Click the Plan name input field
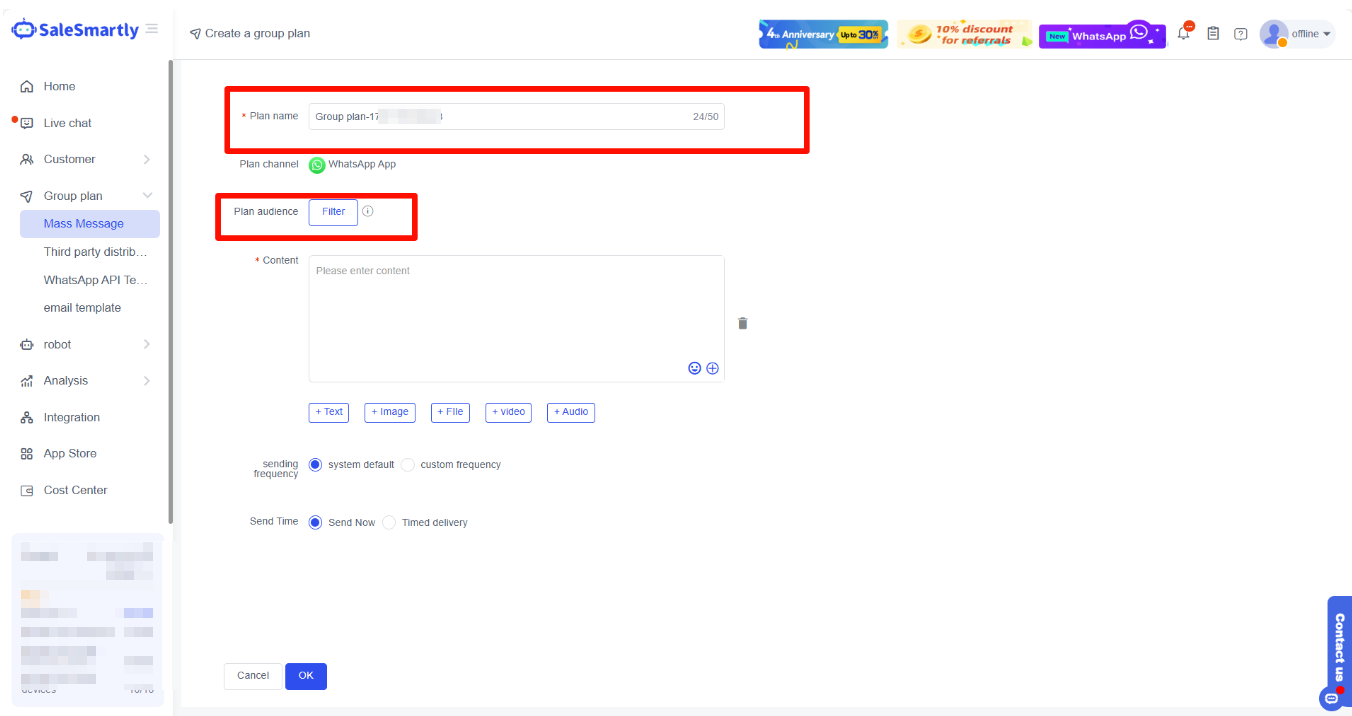The image size is (1352, 716). click(500, 117)
